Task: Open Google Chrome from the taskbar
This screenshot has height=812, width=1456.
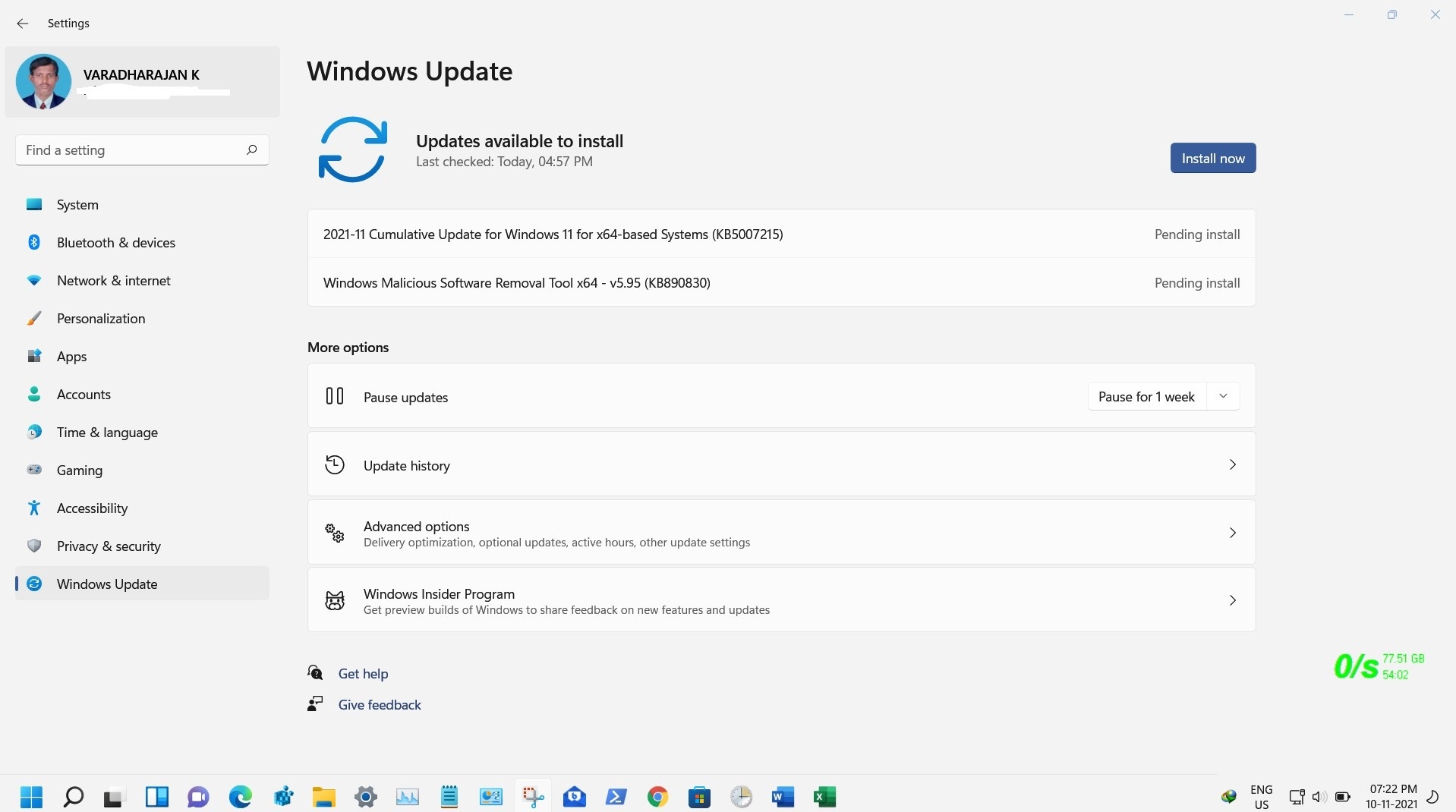Action: click(658, 797)
